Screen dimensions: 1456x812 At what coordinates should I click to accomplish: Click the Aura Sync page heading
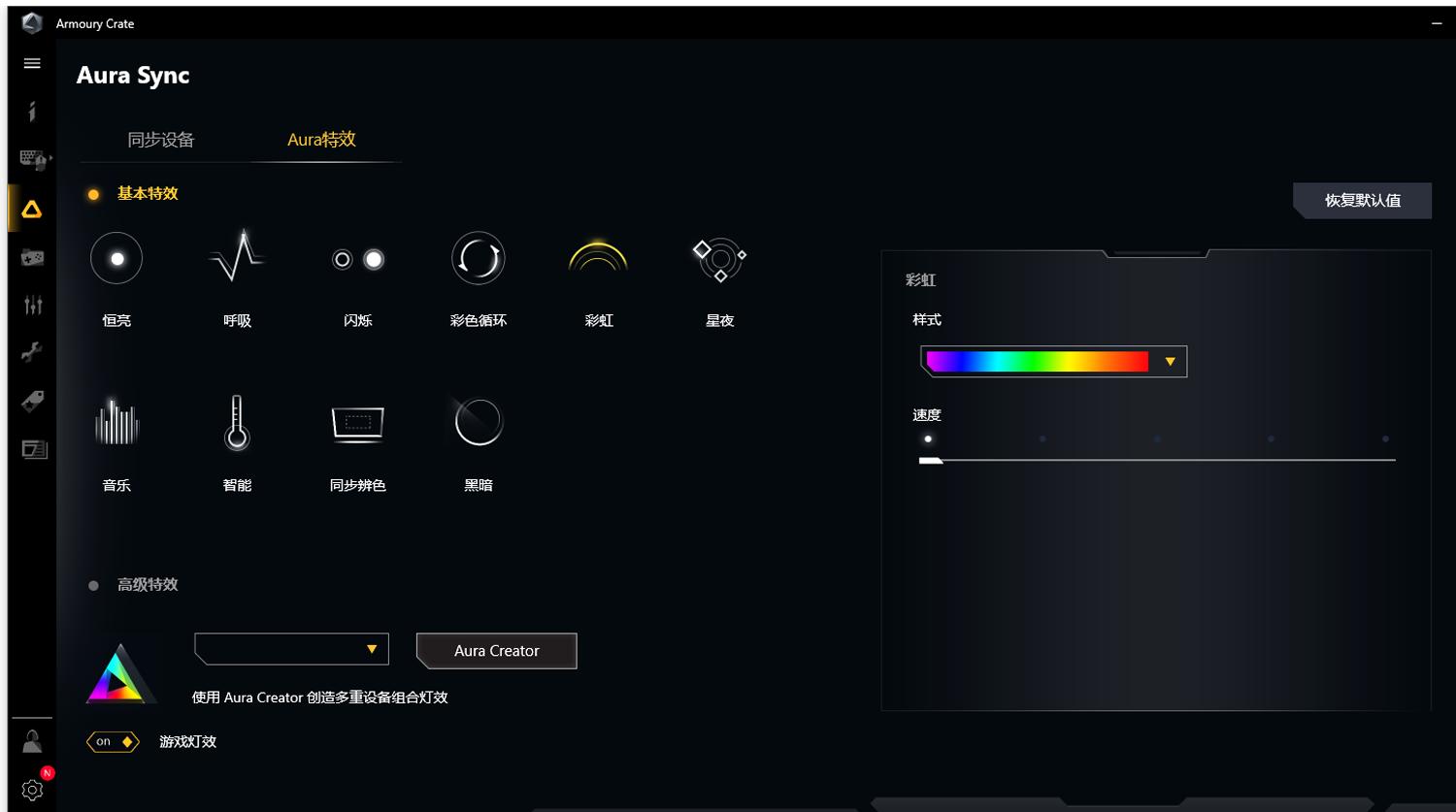tap(133, 76)
